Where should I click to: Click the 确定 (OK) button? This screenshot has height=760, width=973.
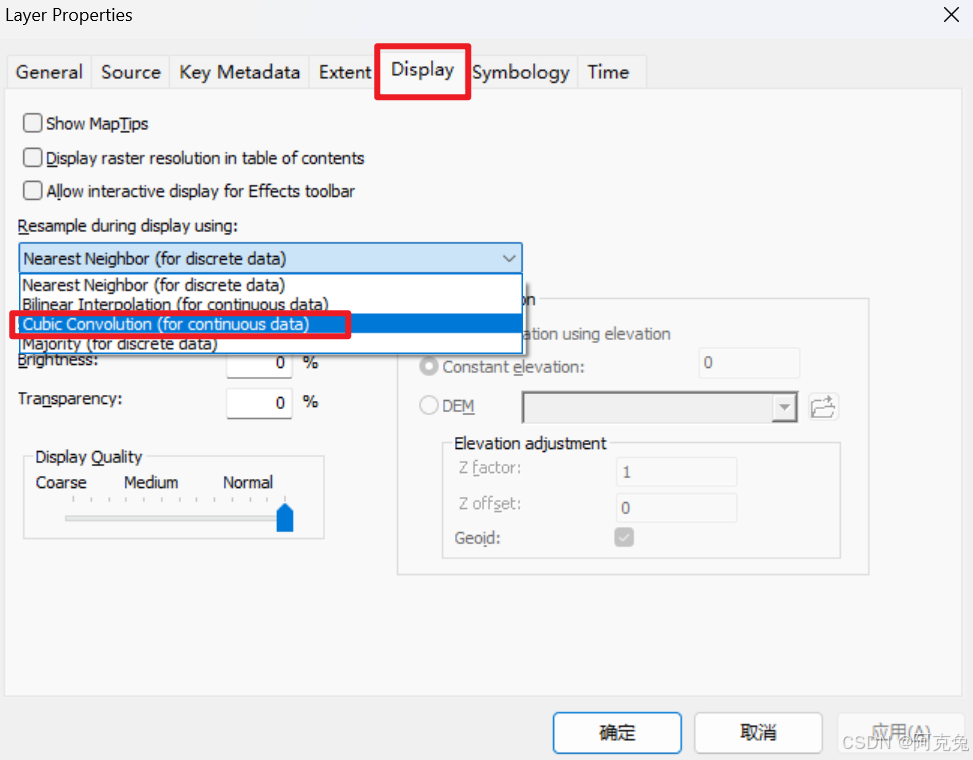pos(617,733)
